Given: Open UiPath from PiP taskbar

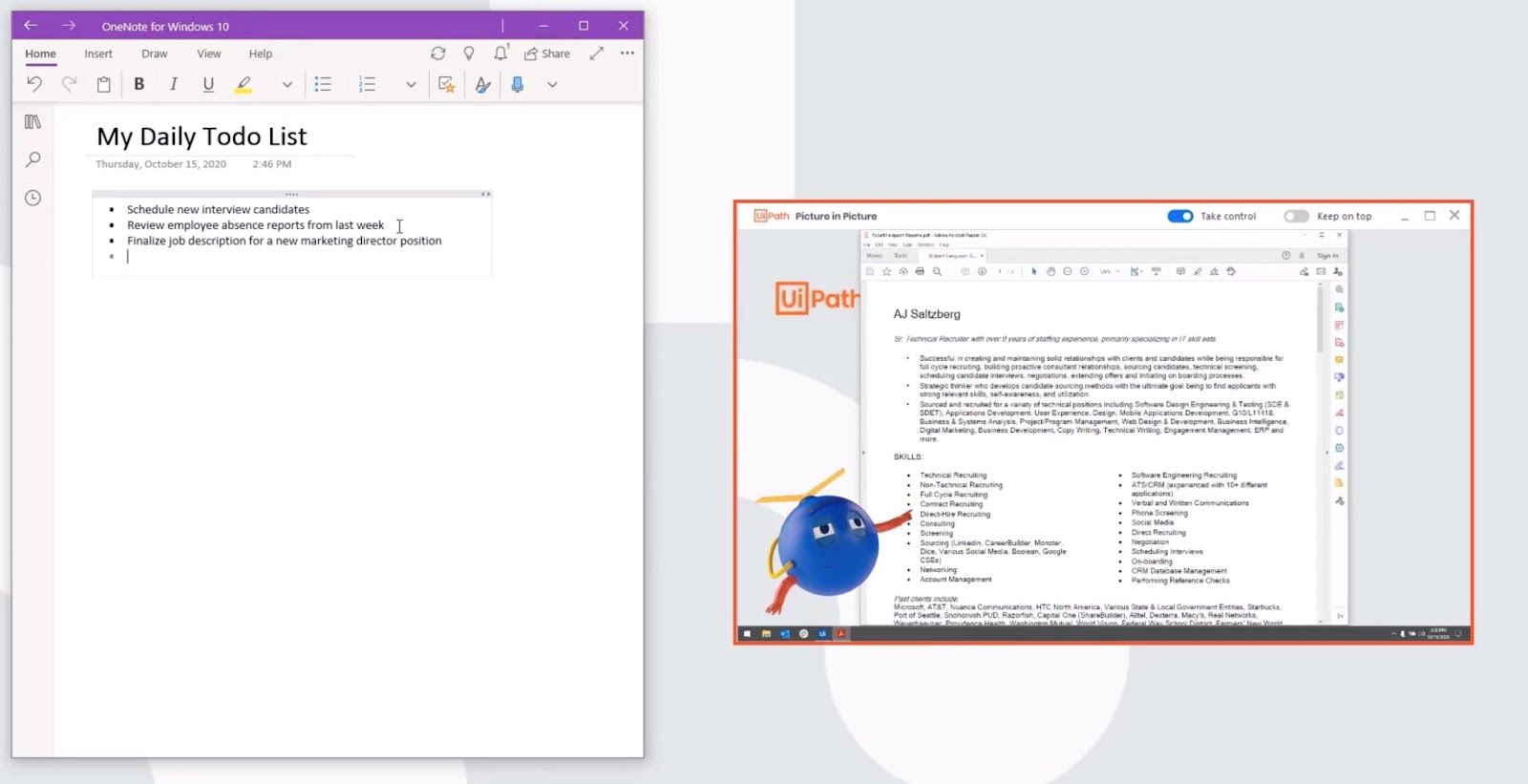Looking at the screenshot, I should (822, 633).
